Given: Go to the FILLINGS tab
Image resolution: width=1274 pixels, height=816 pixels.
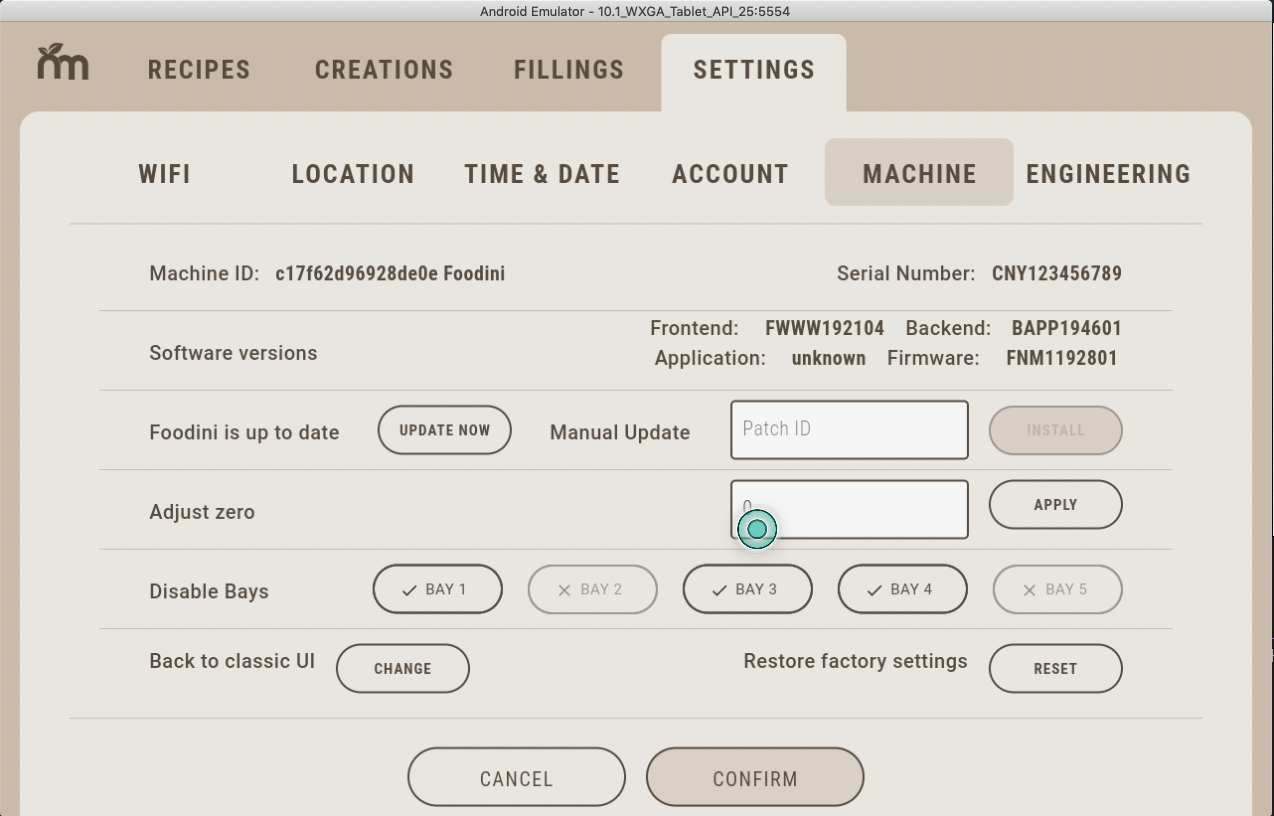Looking at the screenshot, I should [x=568, y=69].
